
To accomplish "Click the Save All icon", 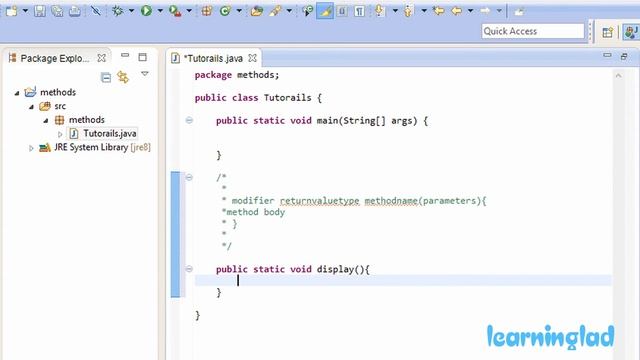I will [57, 11].
